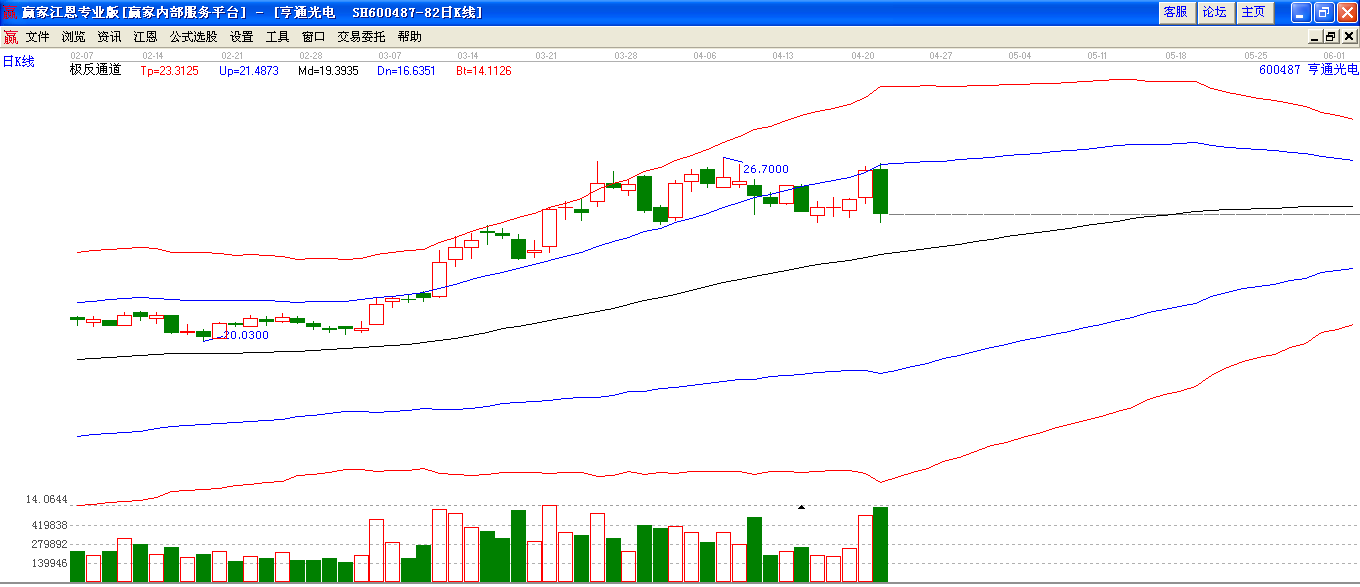Image resolution: width=1360 pixels, height=587 pixels.
Task: Minimize the main application window
Action: pos(1300,12)
